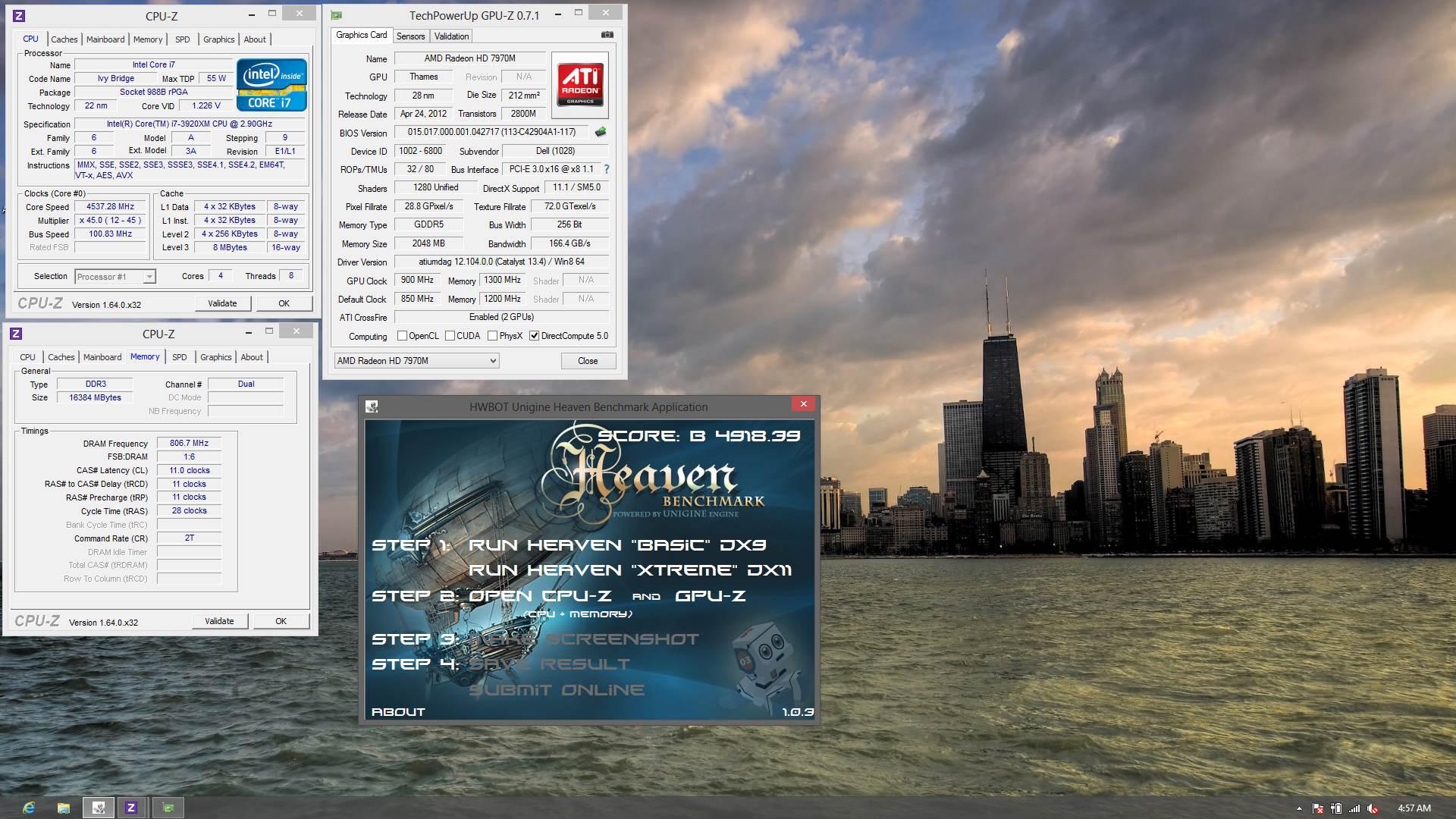Click the HWBOT Heaven window title icon
The width and height of the screenshot is (1456, 819).
pos(372,406)
